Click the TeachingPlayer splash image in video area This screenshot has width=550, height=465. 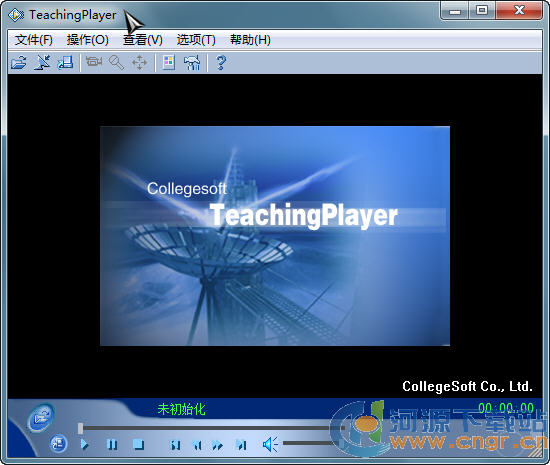coord(275,236)
